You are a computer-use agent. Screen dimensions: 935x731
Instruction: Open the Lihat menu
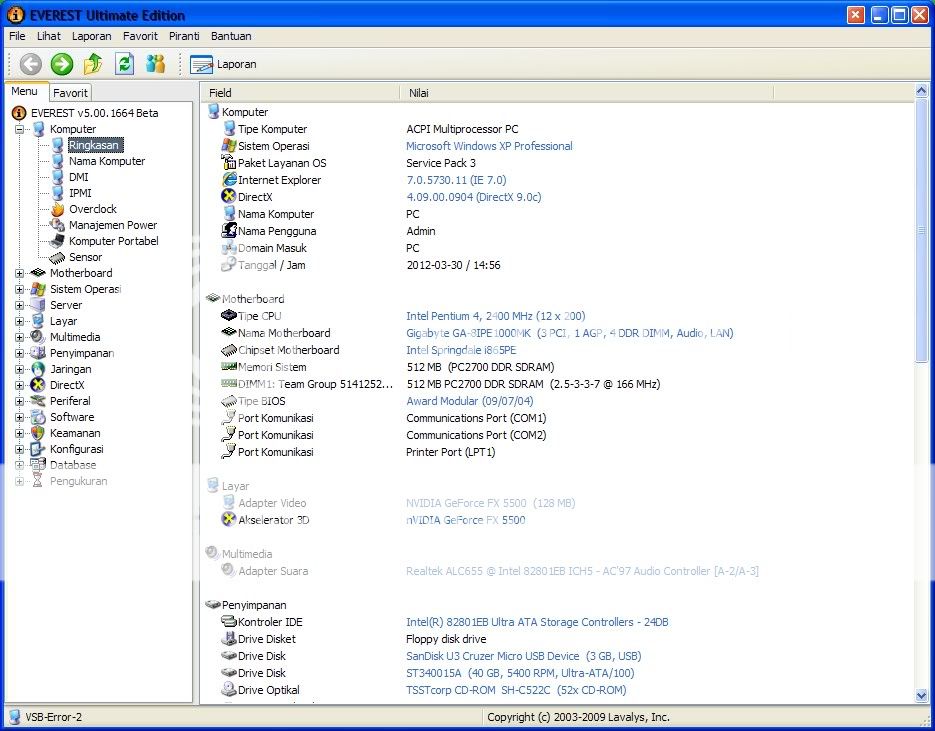coord(49,36)
